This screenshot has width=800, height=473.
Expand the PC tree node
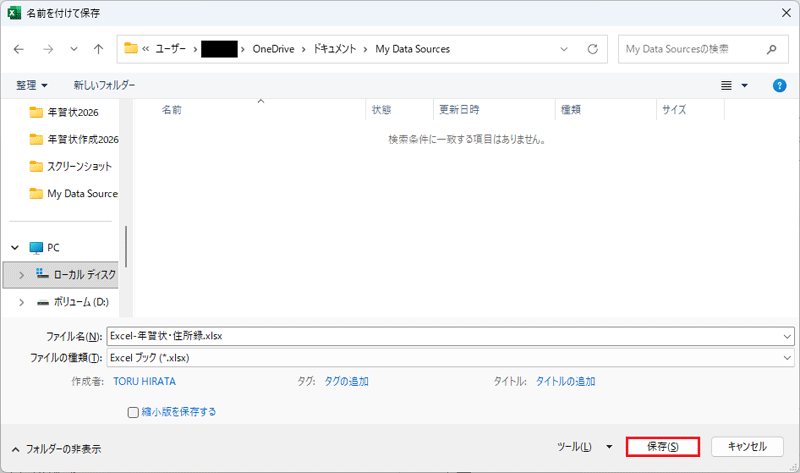(x=17, y=247)
